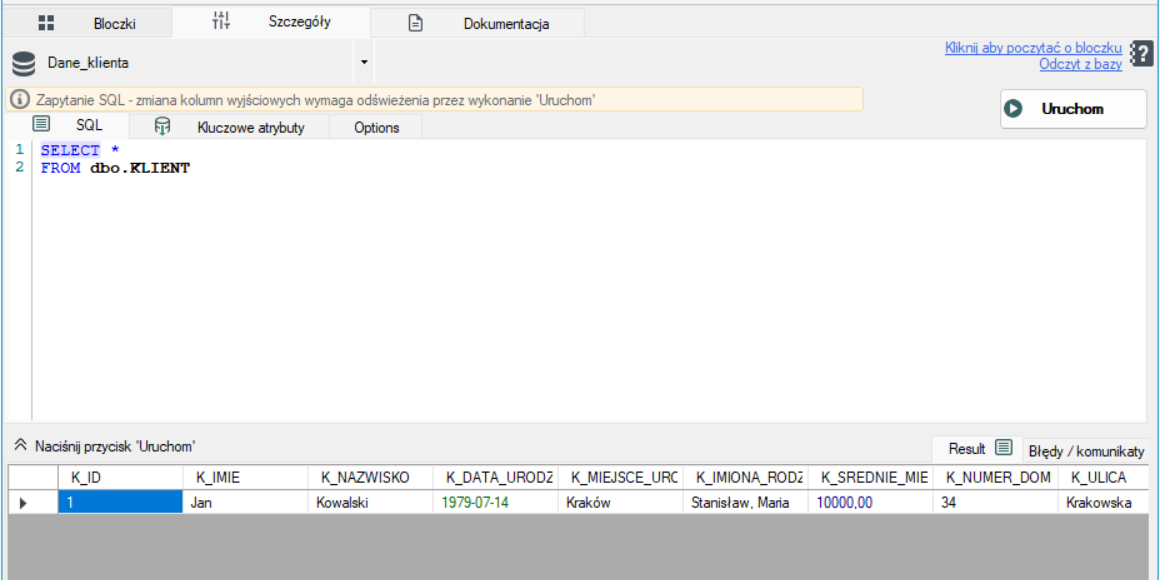Click the cell 'Jan'
The width and height of the screenshot is (1160, 580).
pyautogui.click(x=246, y=502)
